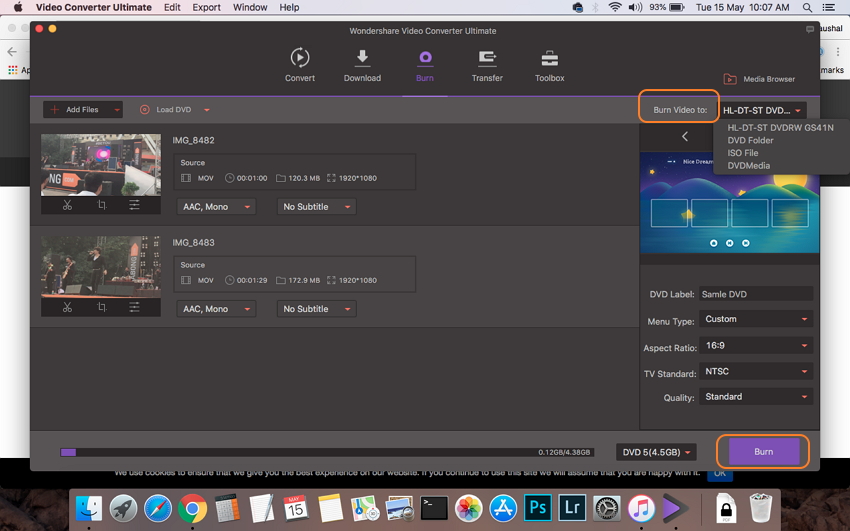This screenshot has height=531, width=850.
Task: Switch to the Convert tab
Action: (x=300, y=66)
